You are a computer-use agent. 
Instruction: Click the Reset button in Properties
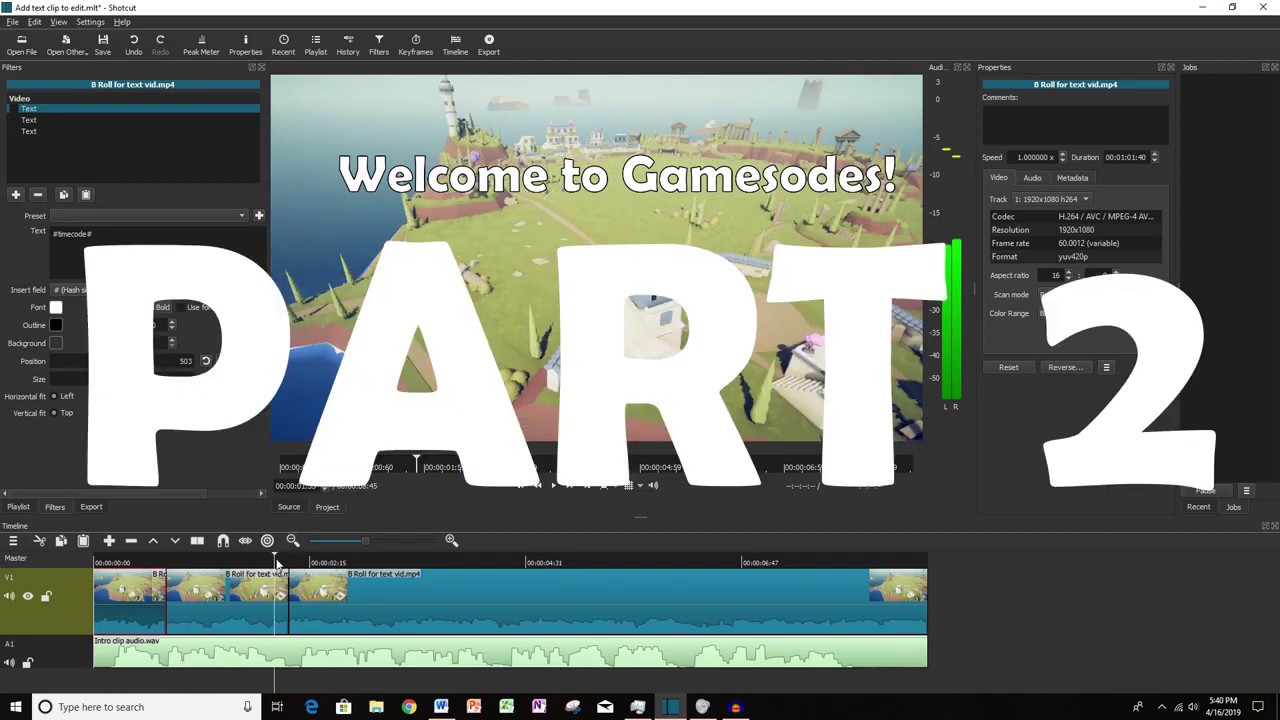click(1008, 367)
